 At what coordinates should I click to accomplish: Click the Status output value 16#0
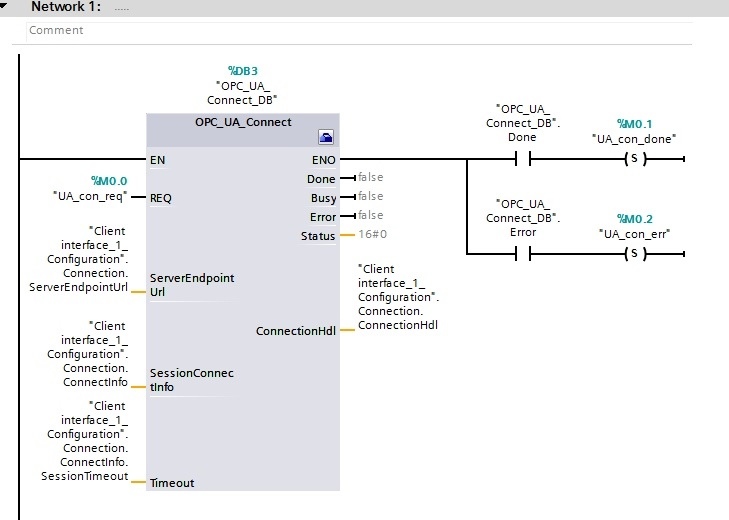coord(372,234)
